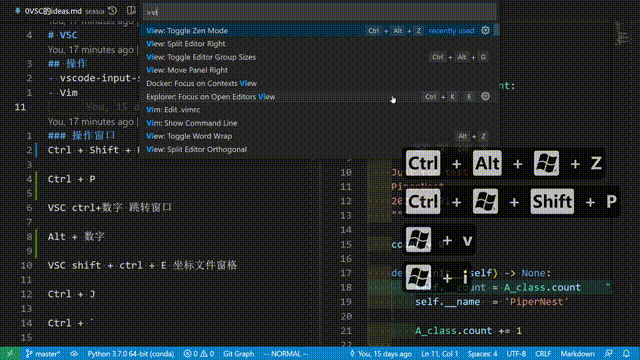Focus the command palette input field
Viewport: 640px width, 360px height.
click(x=320, y=12)
